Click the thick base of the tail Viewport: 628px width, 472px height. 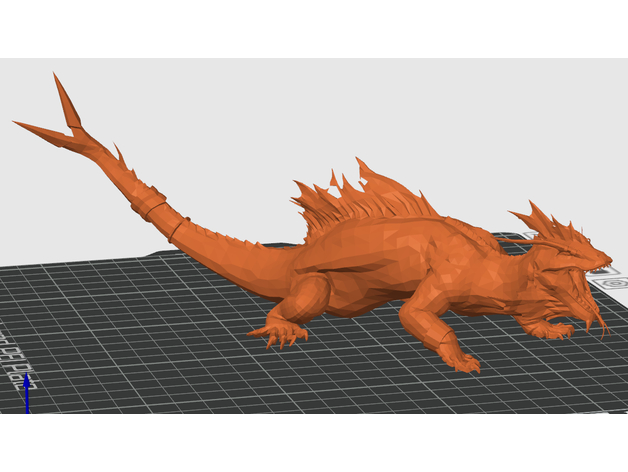[230, 255]
